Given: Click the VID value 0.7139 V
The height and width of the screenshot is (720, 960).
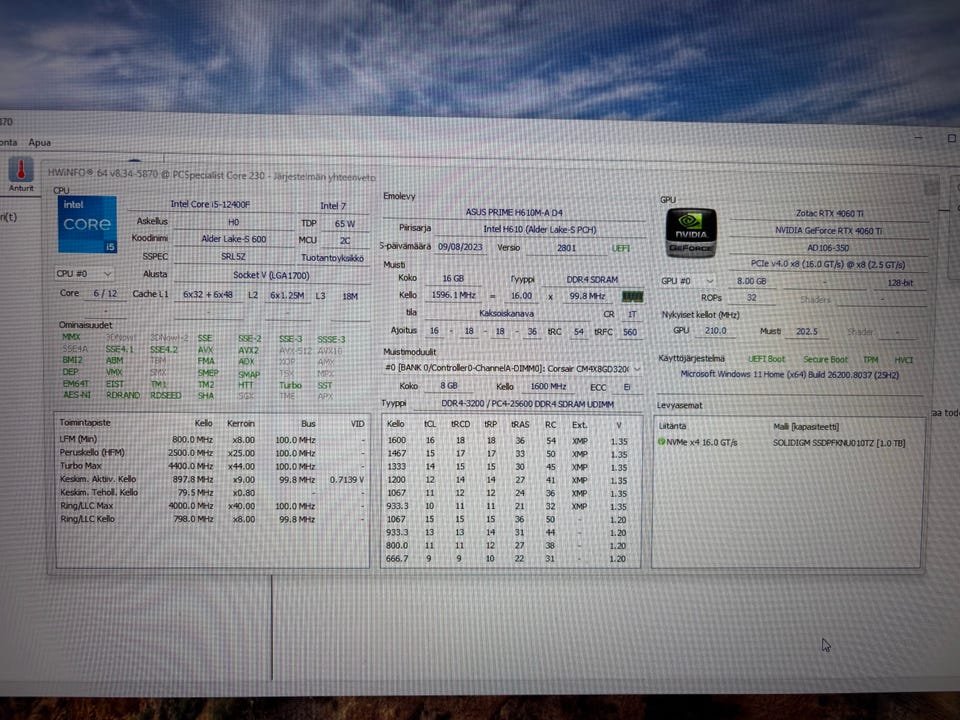Looking at the screenshot, I should pos(347,479).
